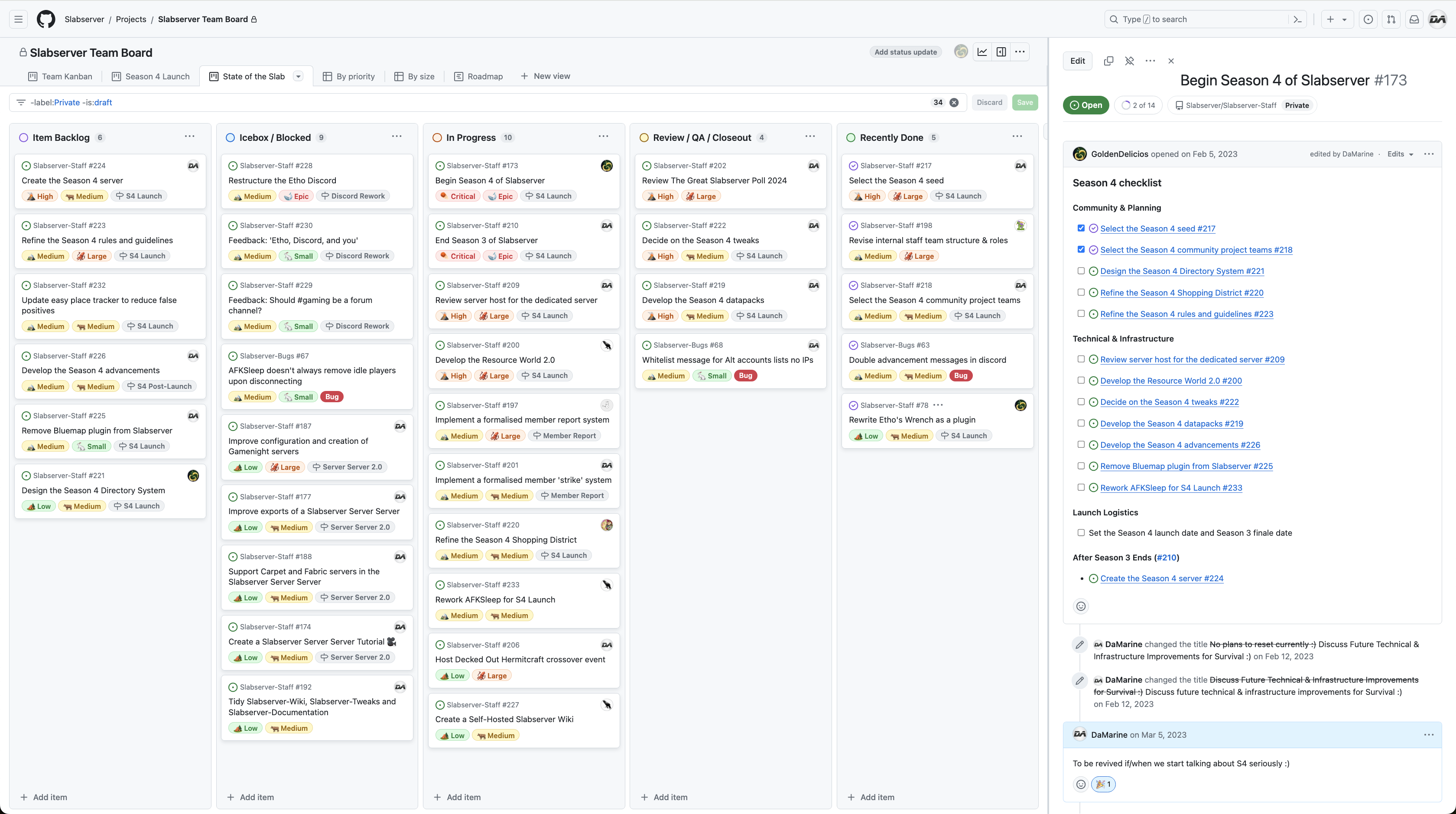
Task: Switch to the Team Kanban tab
Action: tap(60, 76)
